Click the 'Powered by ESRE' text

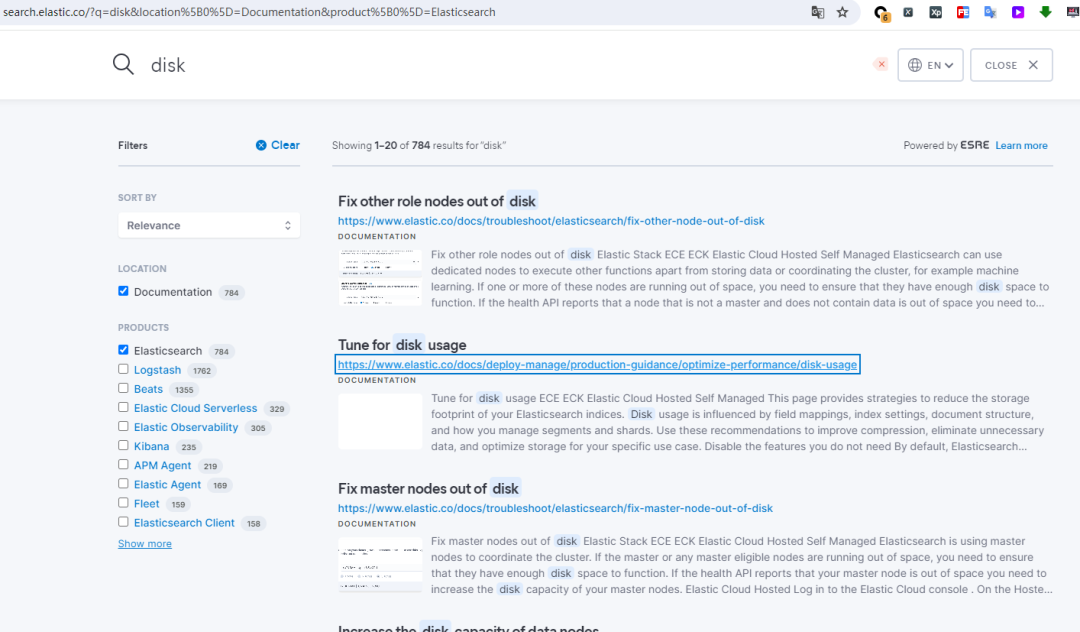[x=946, y=145]
